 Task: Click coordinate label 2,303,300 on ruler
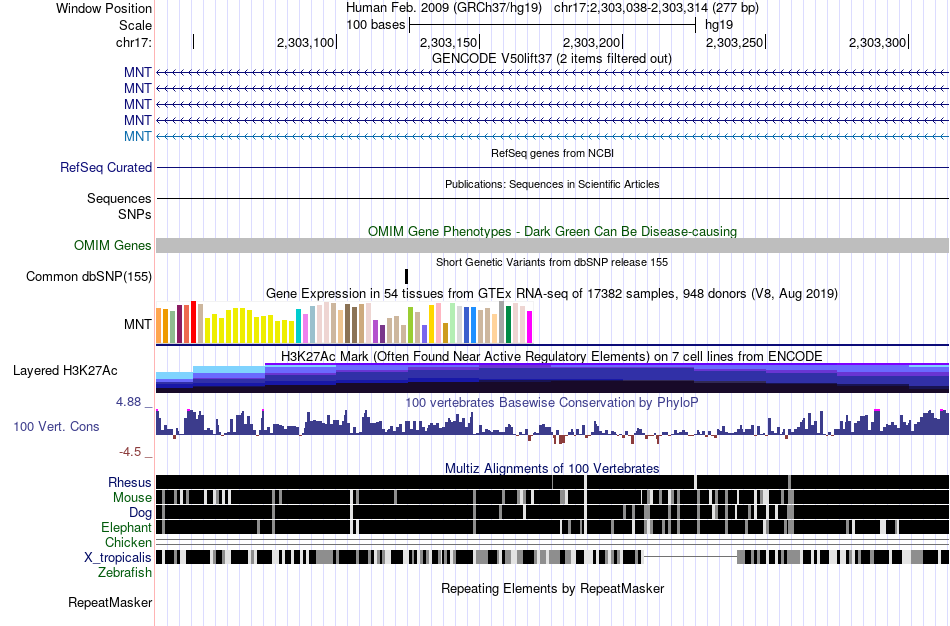pos(877,42)
